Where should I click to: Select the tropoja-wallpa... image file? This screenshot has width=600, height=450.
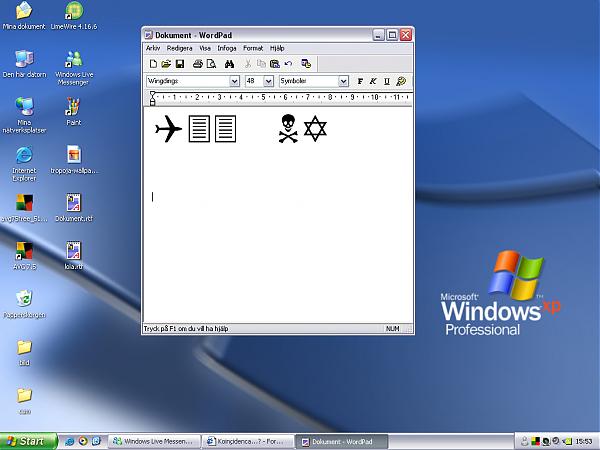point(74,160)
